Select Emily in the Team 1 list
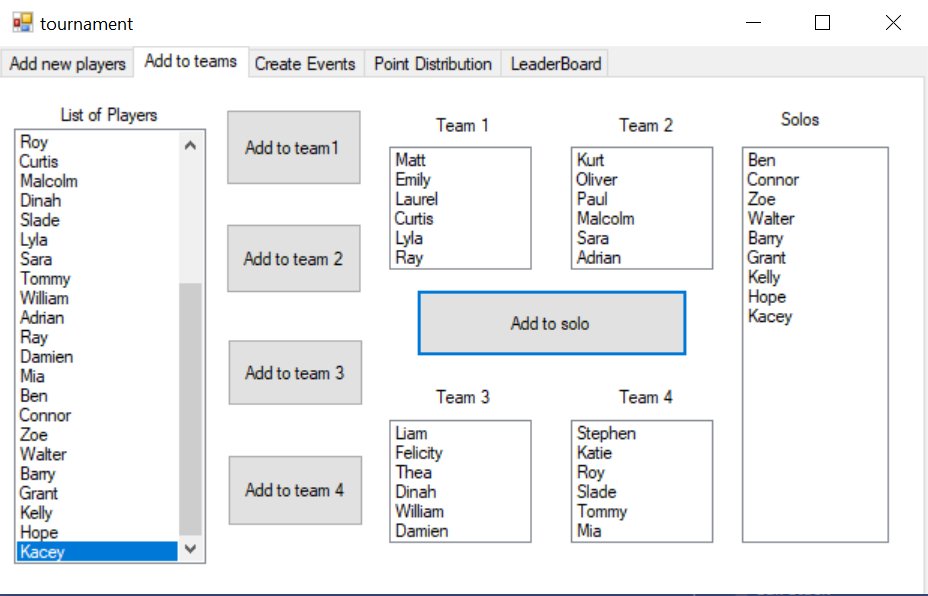Image resolution: width=928 pixels, height=596 pixels. tap(460, 179)
